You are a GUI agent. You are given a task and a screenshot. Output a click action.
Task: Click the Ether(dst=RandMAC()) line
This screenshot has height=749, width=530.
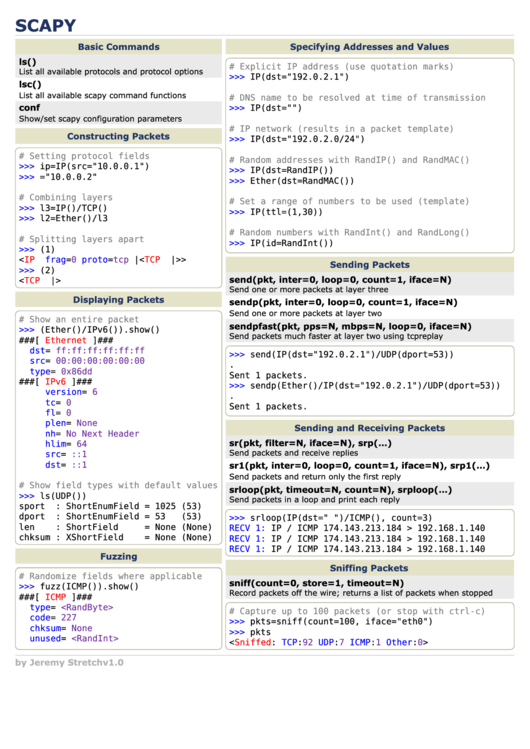pos(291,181)
